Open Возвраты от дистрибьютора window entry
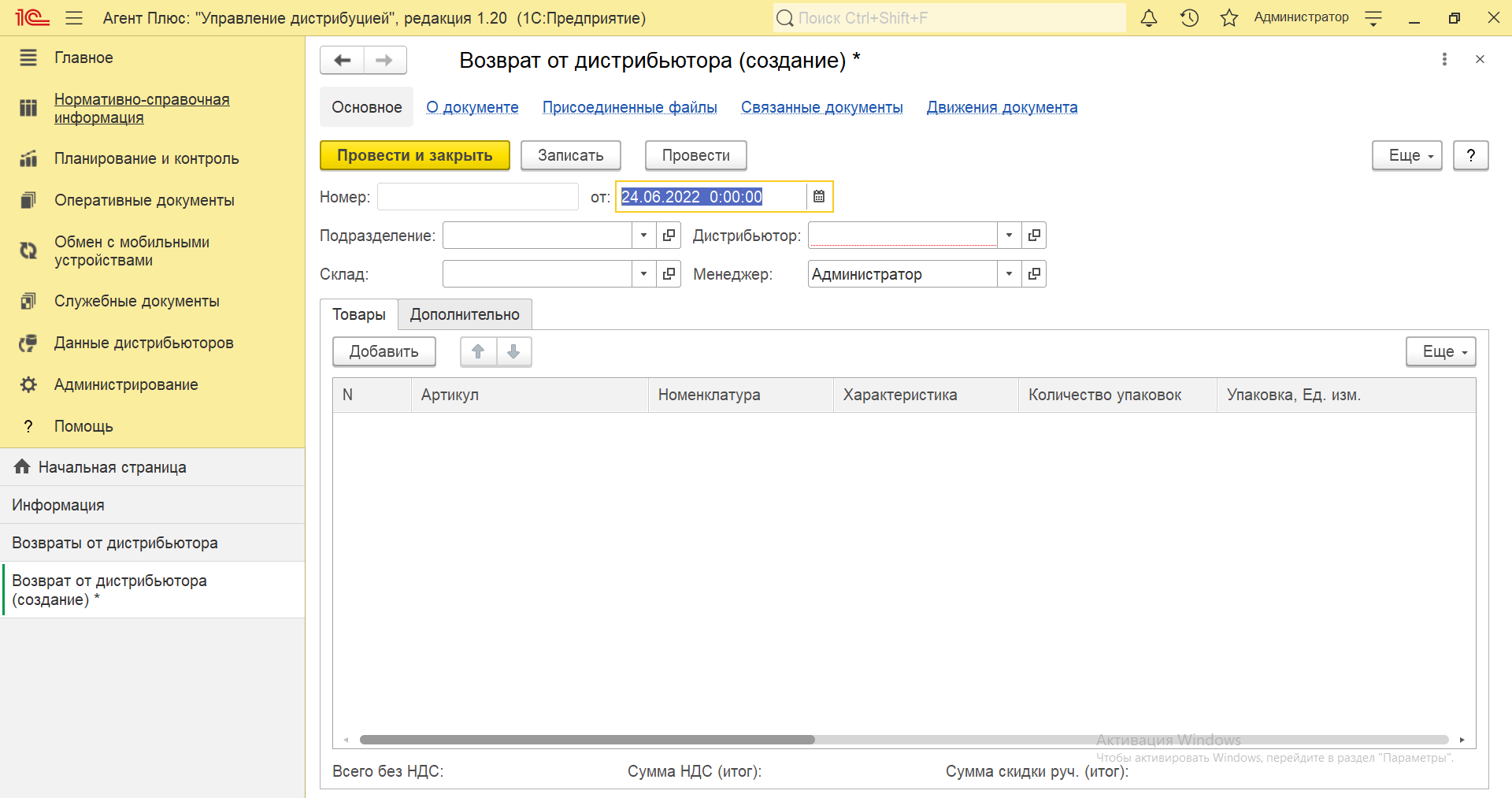 coord(152,543)
